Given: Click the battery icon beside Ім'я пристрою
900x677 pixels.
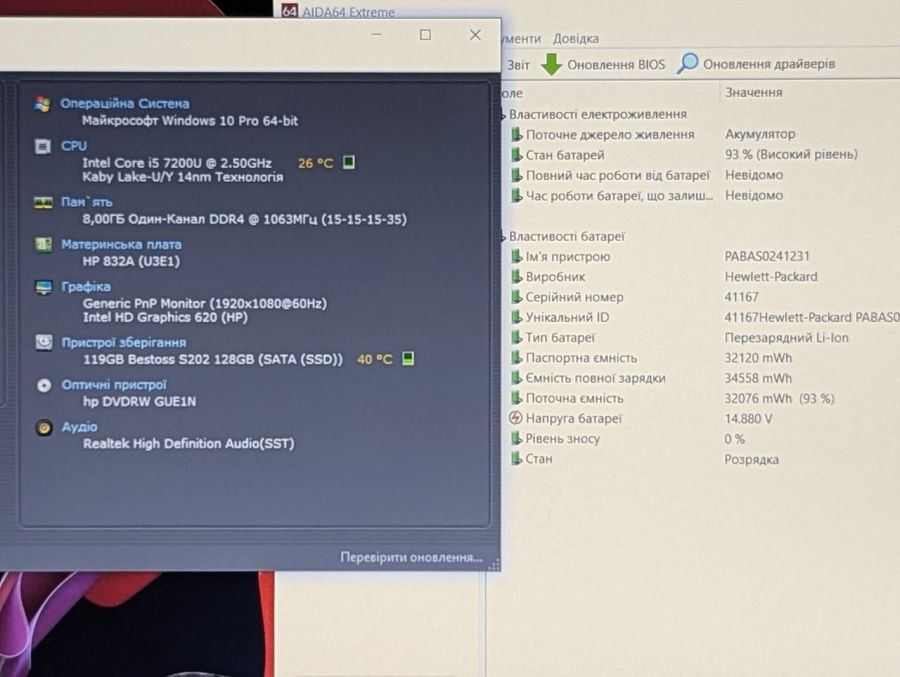Looking at the screenshot, I should [516, 257].
